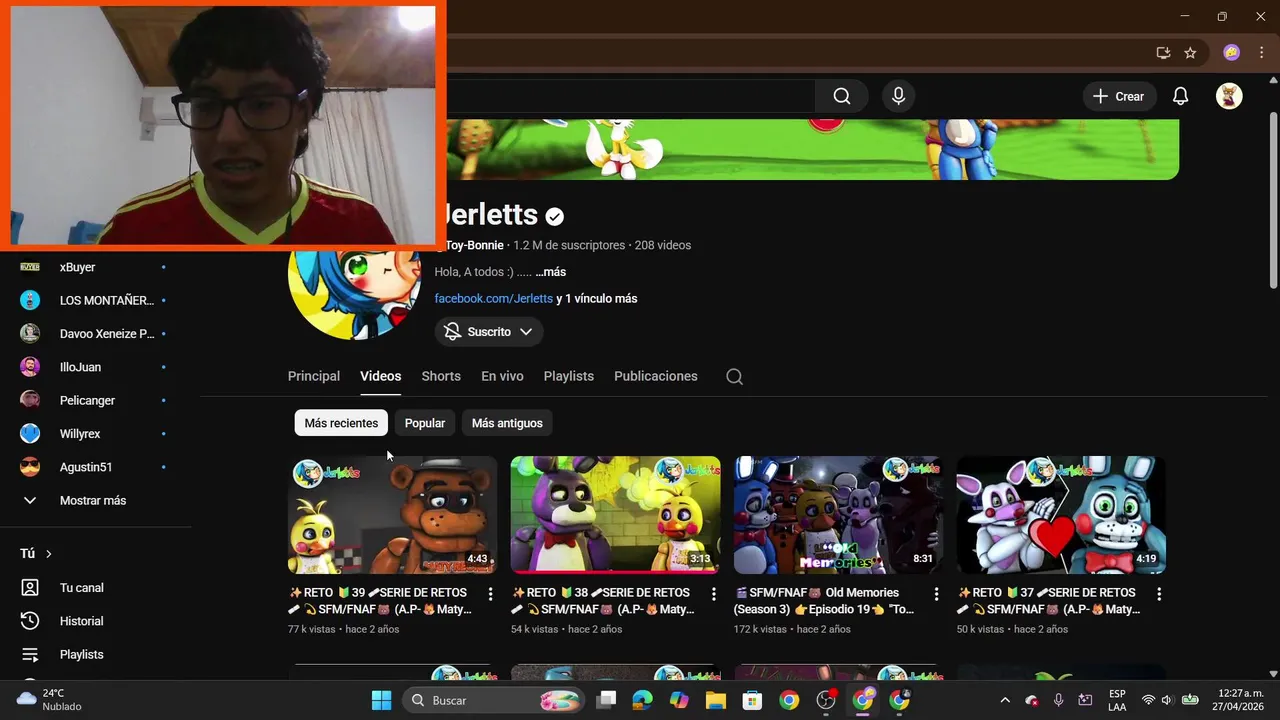Image resolution: width=1280 pixels, height=720 pixels.
Task: Launch Microsoft Edge from the taskbar
Action: [x=642, y=700]
